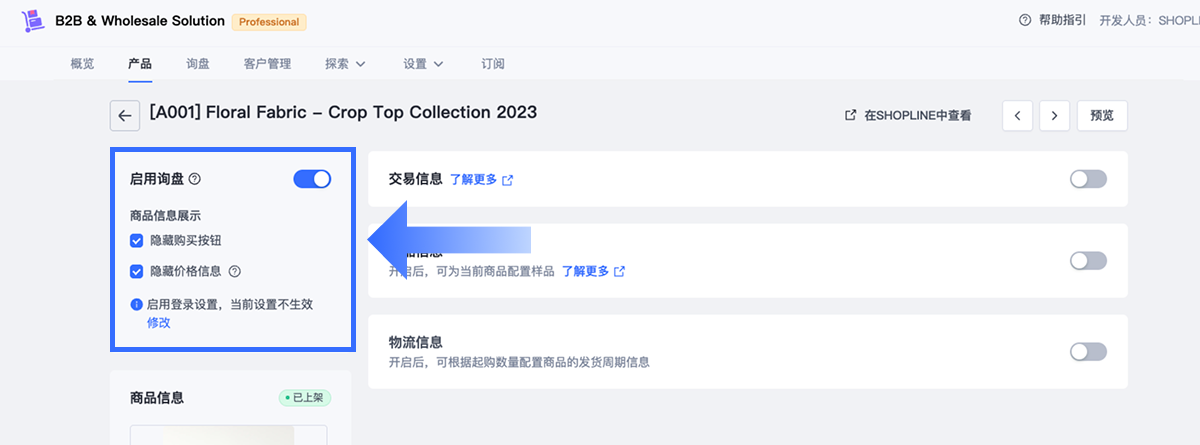Click the B2B & Wholesale Solution logo icon
Image resolution: width=1200 pixels, height=445 pixels.
pos(33,20)
